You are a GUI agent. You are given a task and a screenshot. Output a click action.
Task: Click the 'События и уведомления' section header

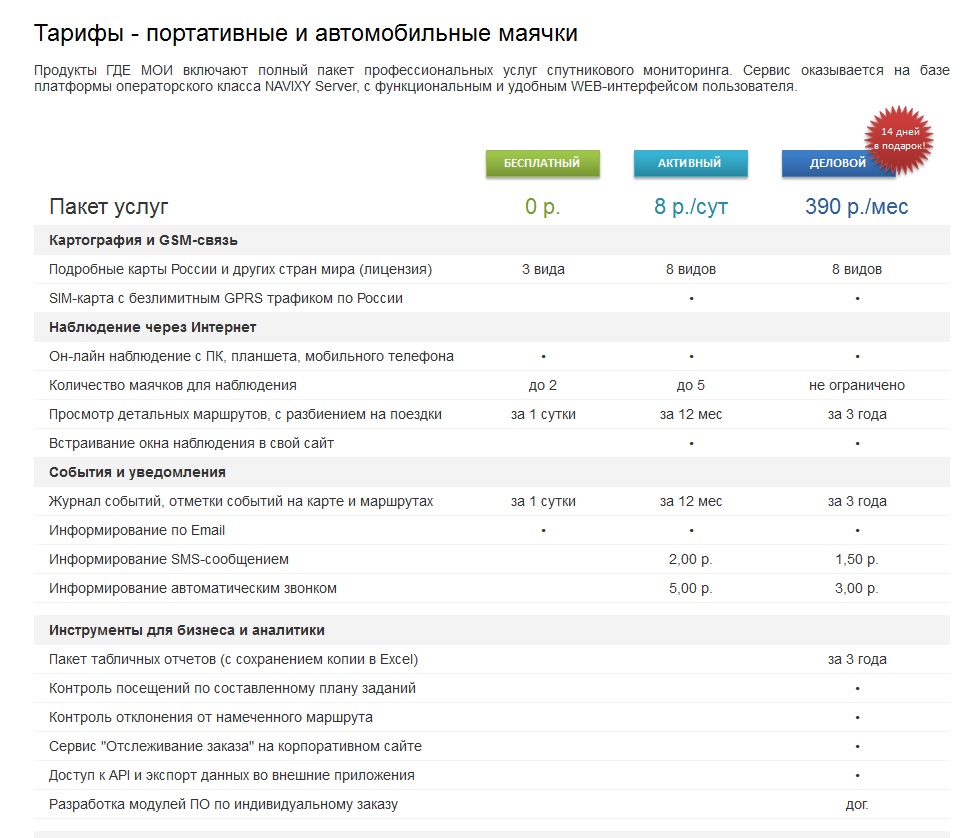click(137, 472)
